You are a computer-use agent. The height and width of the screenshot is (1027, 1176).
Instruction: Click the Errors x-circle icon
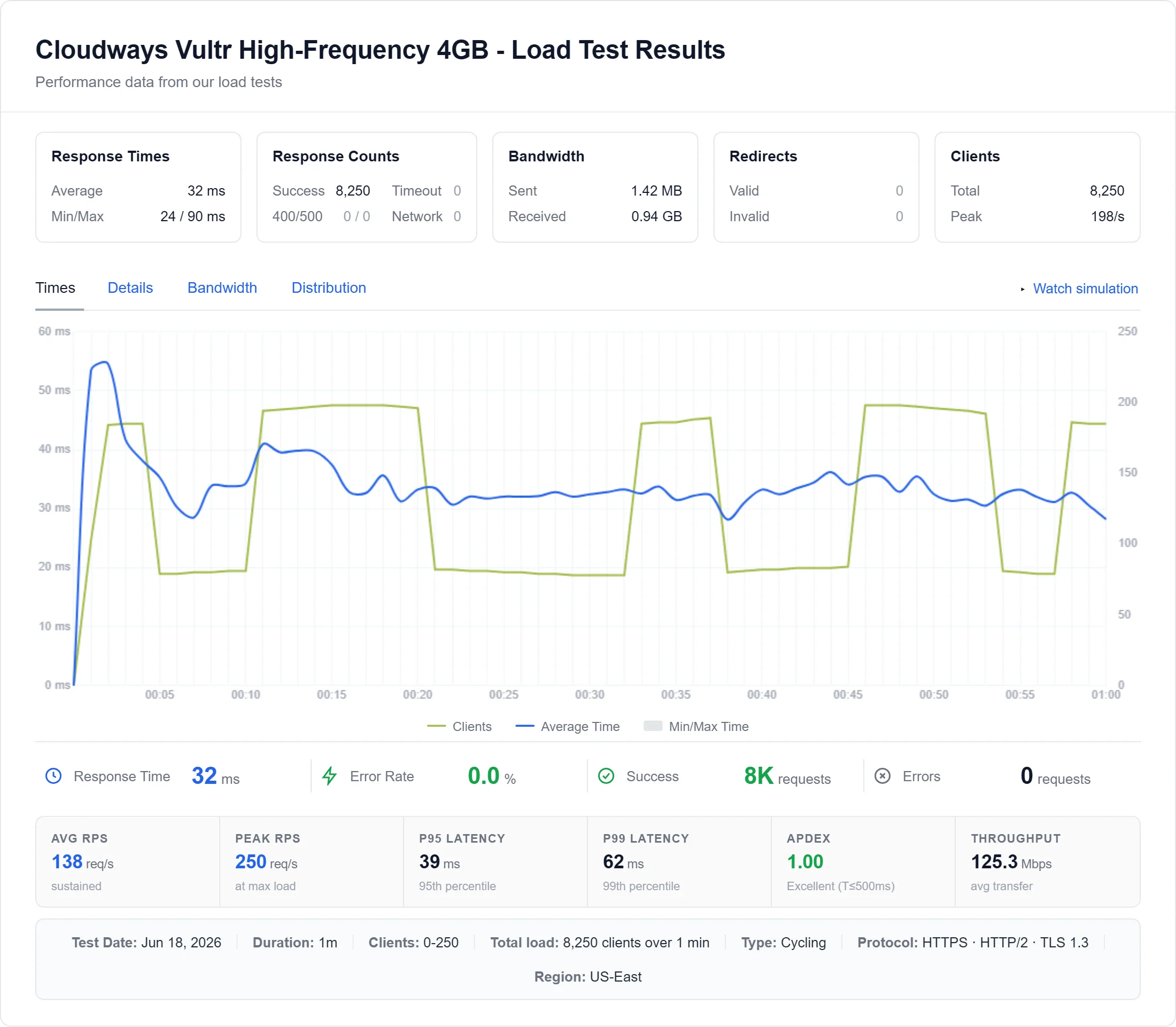[x=883, y=776]
